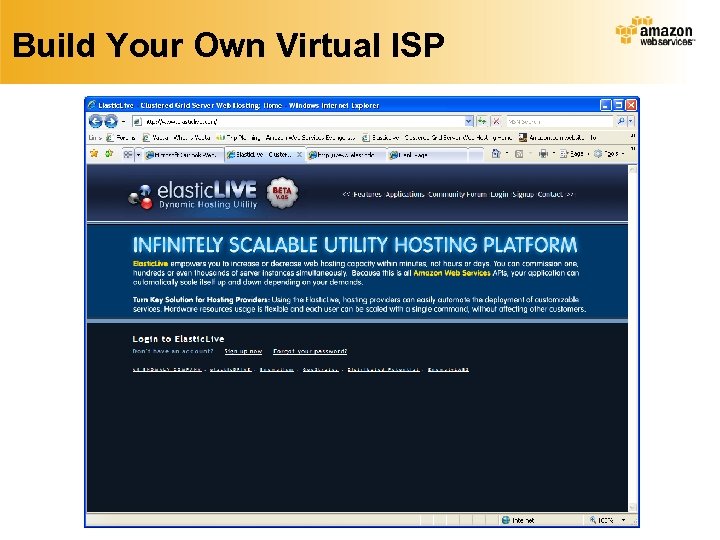720x540 pixels.
Task: Refresh the page with the green arrows button
Action: [482, 121]
